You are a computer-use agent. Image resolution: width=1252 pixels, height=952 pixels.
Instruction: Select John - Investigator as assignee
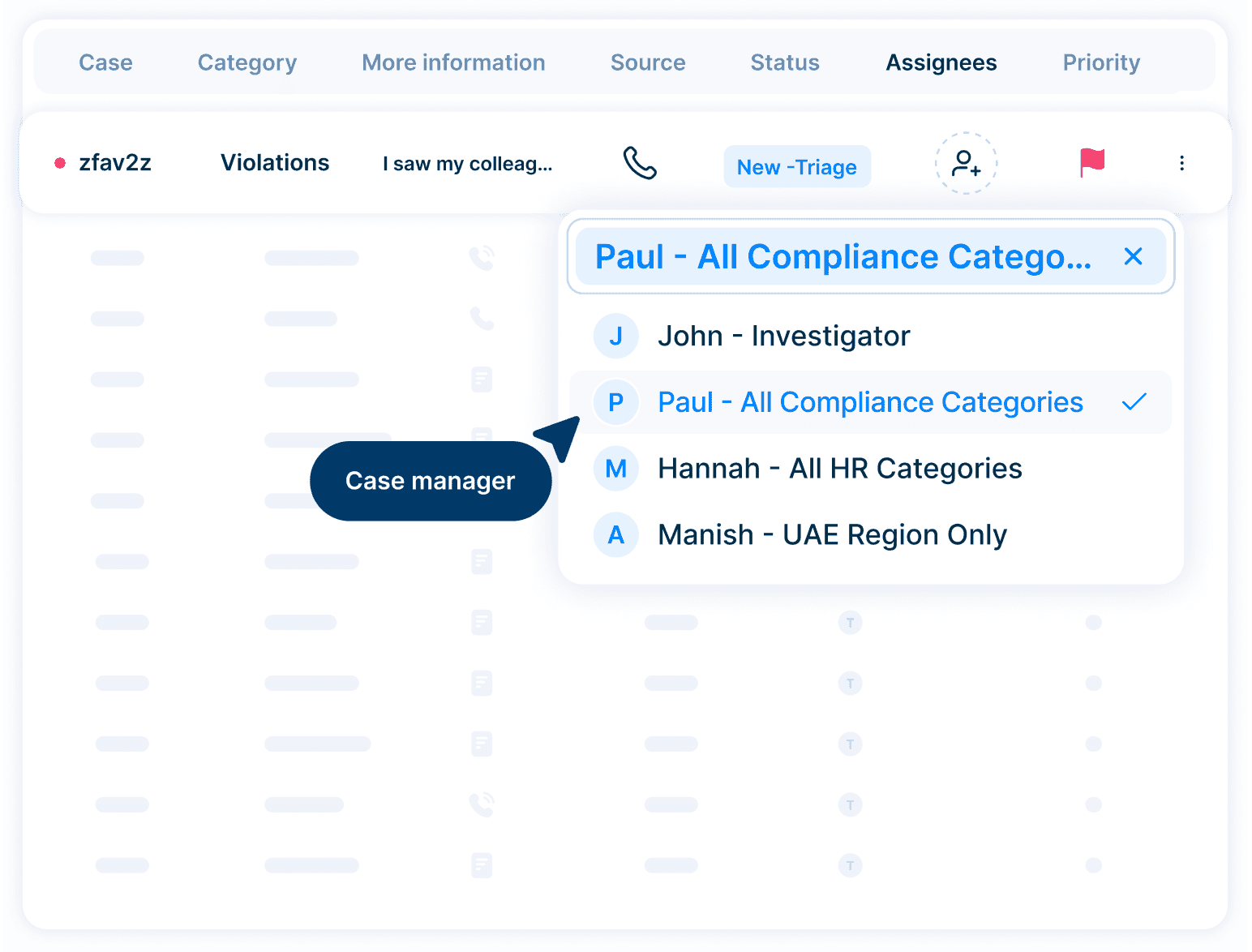click(x=783, y=336)
